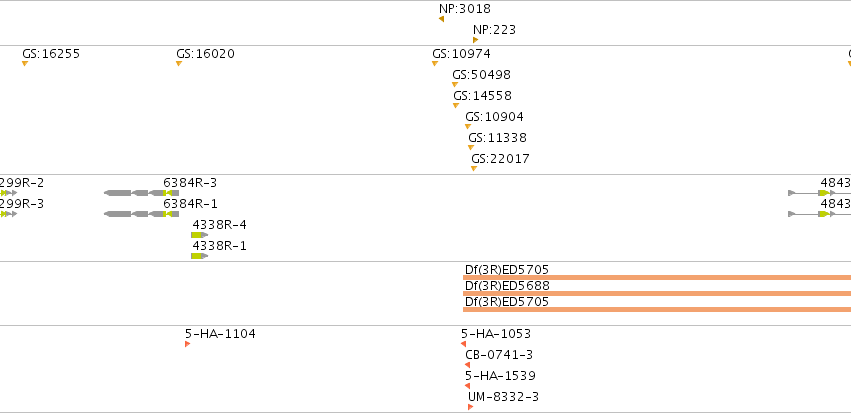The image size is (851, 413).
Task: Select the top Df(3R)ED5705 deficiency bar
Action: tap(657, 277)
